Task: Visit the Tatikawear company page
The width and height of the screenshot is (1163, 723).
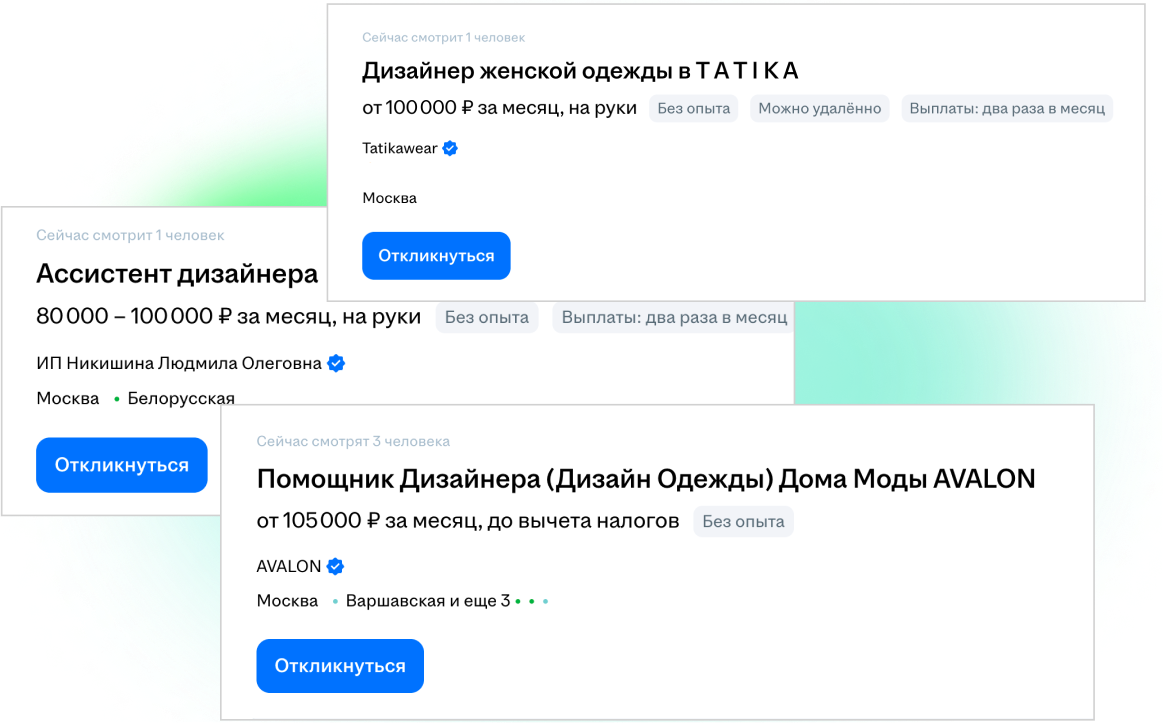Action: [400, 149]
